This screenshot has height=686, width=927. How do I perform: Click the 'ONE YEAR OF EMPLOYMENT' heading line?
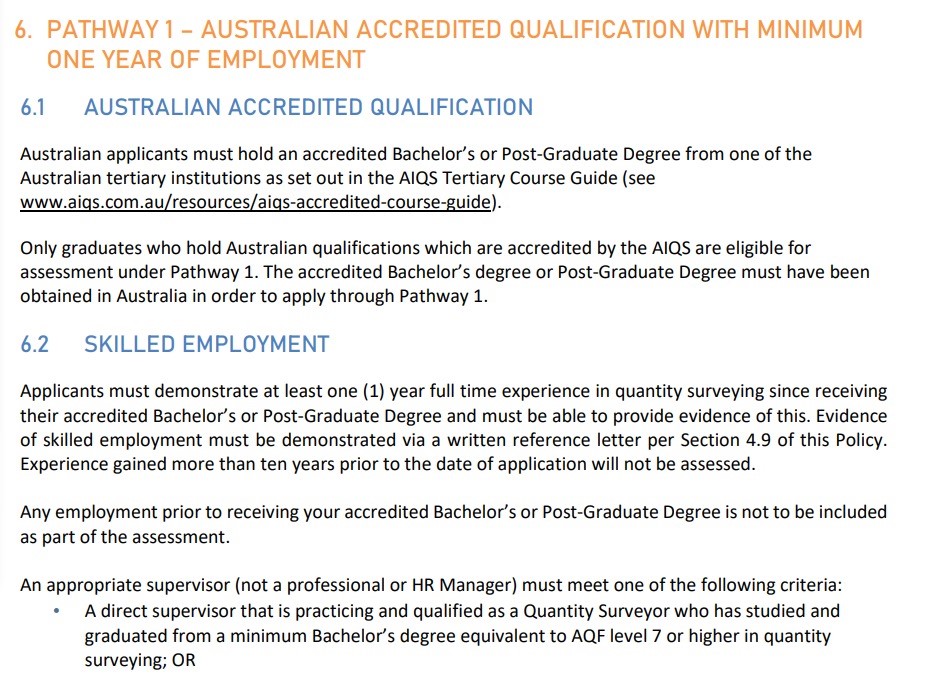(205, 60)
